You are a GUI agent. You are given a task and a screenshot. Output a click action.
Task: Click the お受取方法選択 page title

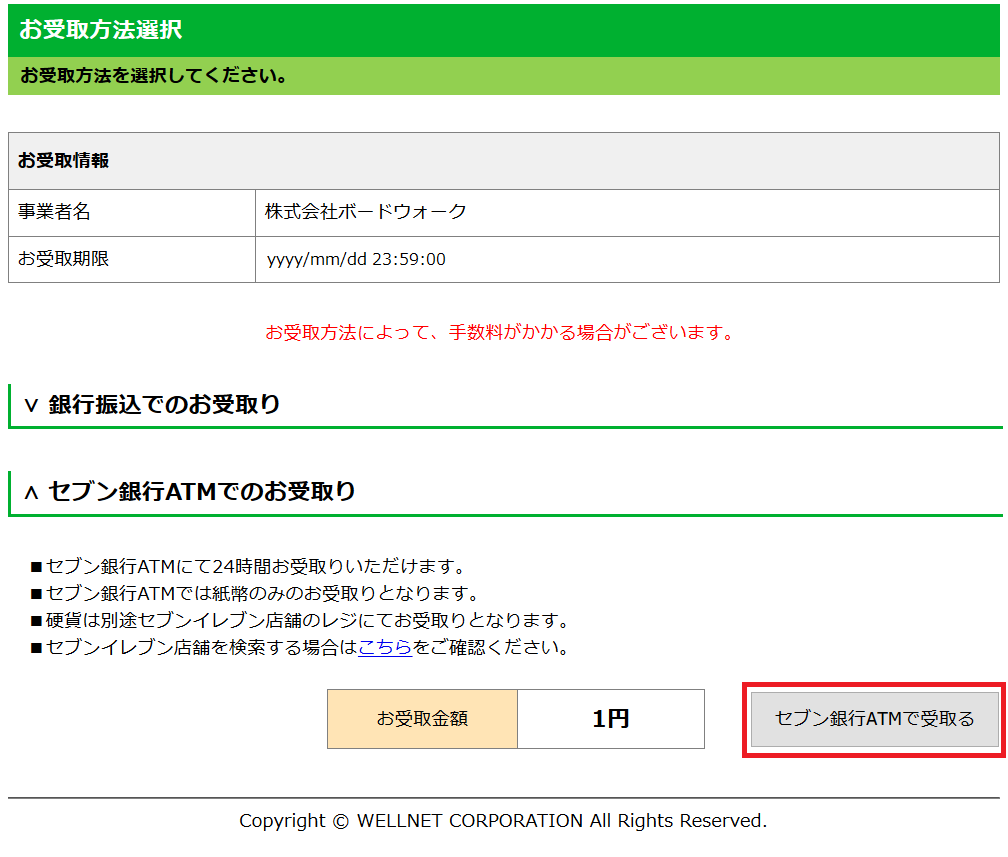click(101, 30)
